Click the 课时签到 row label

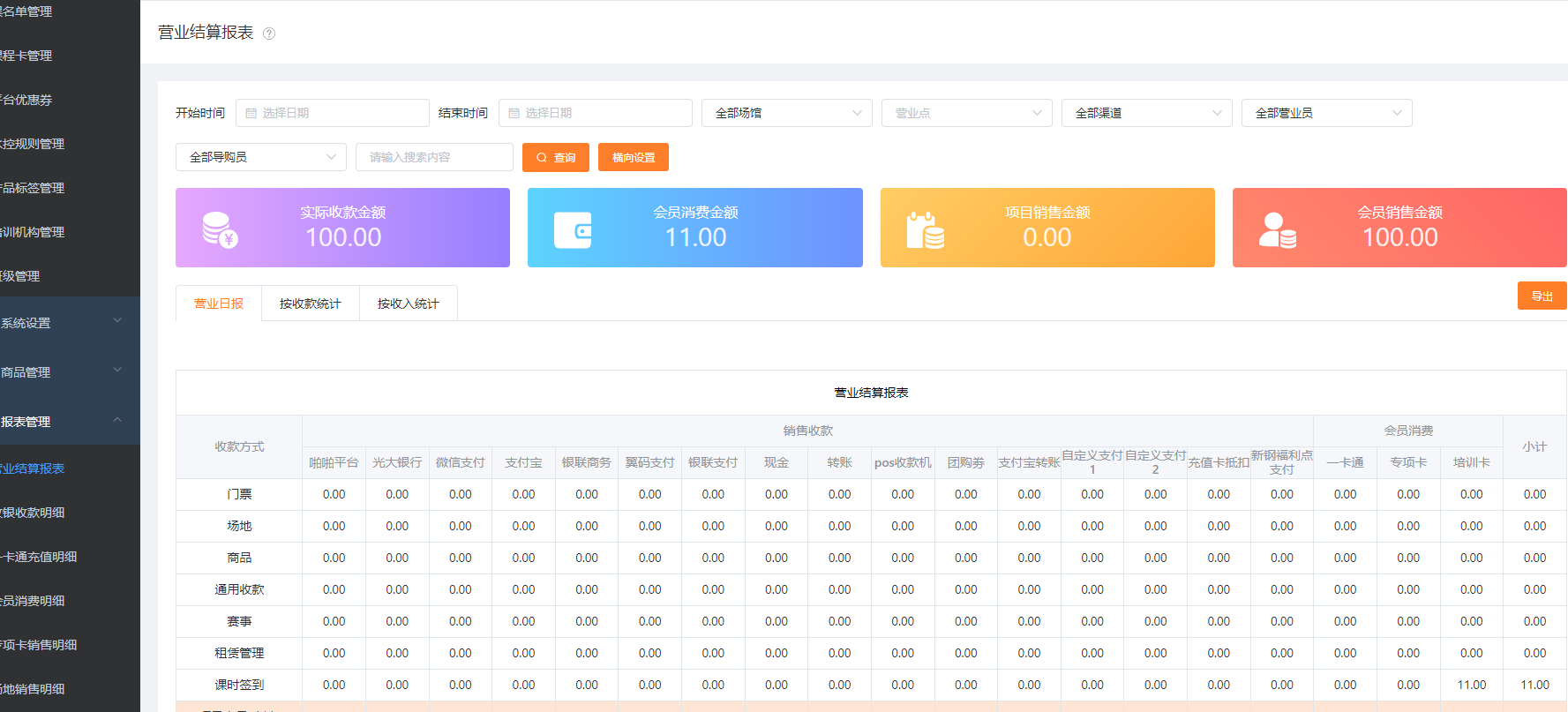point(239,685)
